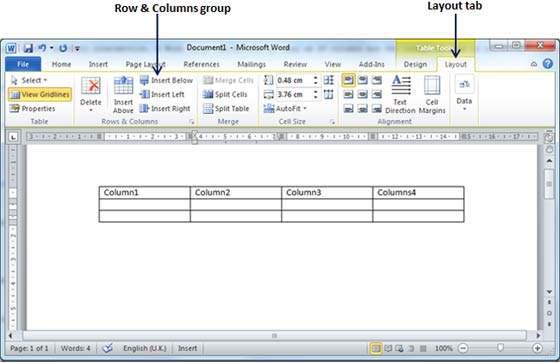
Task: Select Align Top Center alignment icon
Action: tap(362, 80)
